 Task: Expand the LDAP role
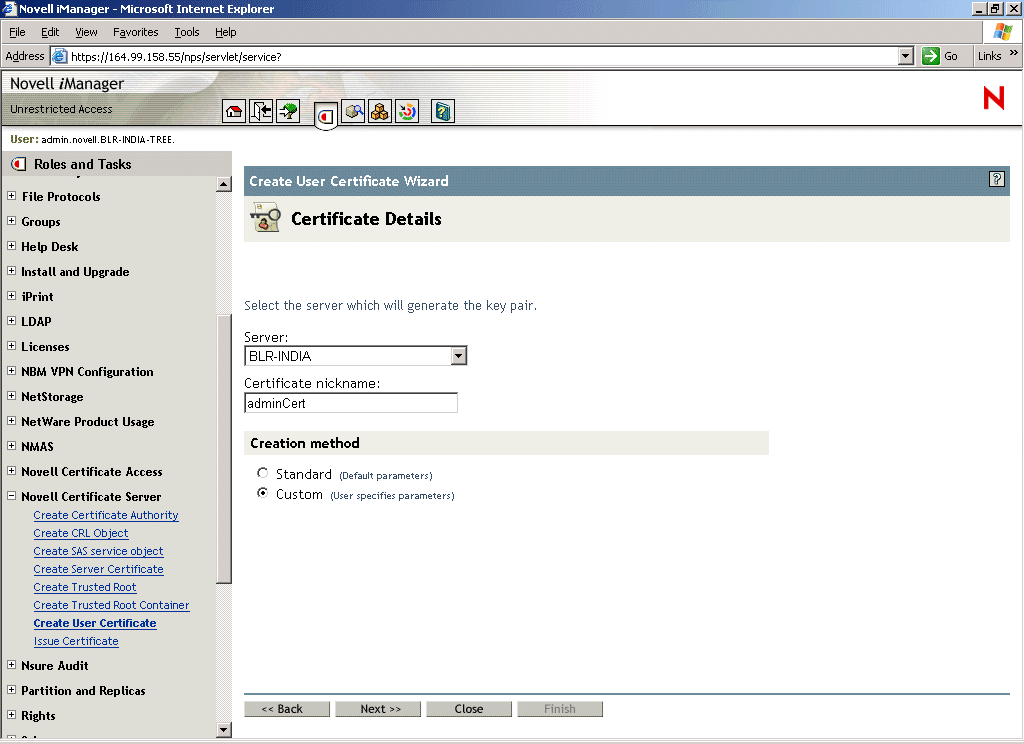pyautogui.click(x=11, y=321)
